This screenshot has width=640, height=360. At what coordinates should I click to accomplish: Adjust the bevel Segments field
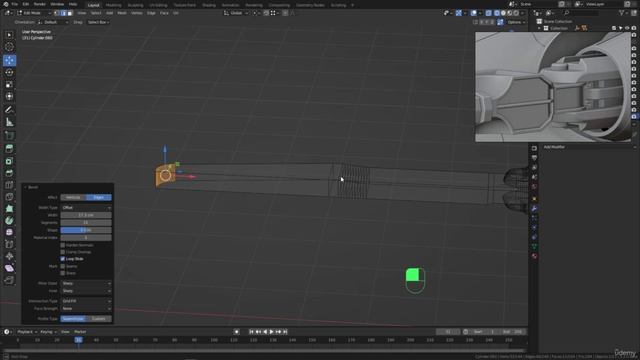coord(86,223)
